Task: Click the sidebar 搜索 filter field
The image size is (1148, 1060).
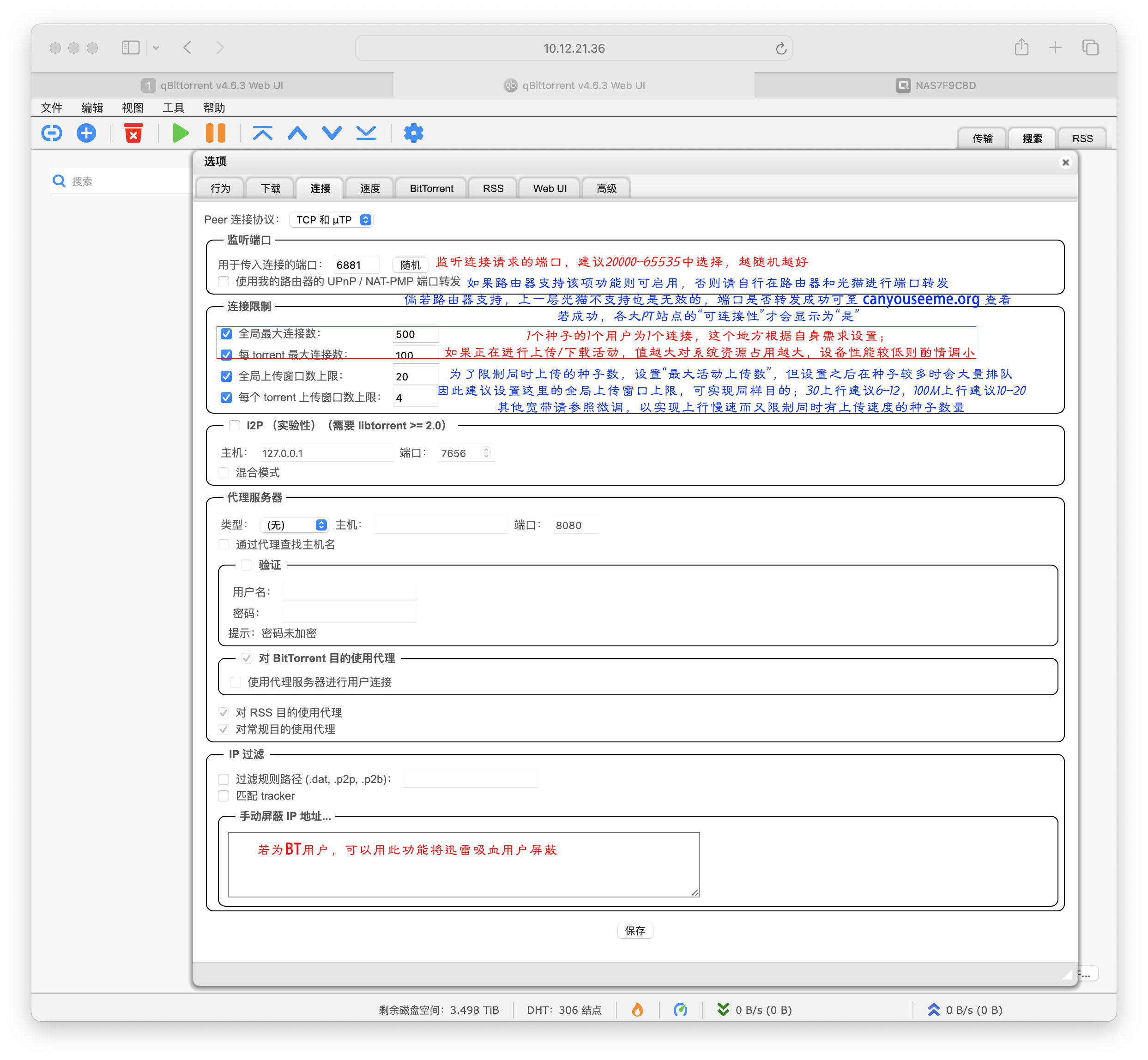Action: tap(121, 181)
